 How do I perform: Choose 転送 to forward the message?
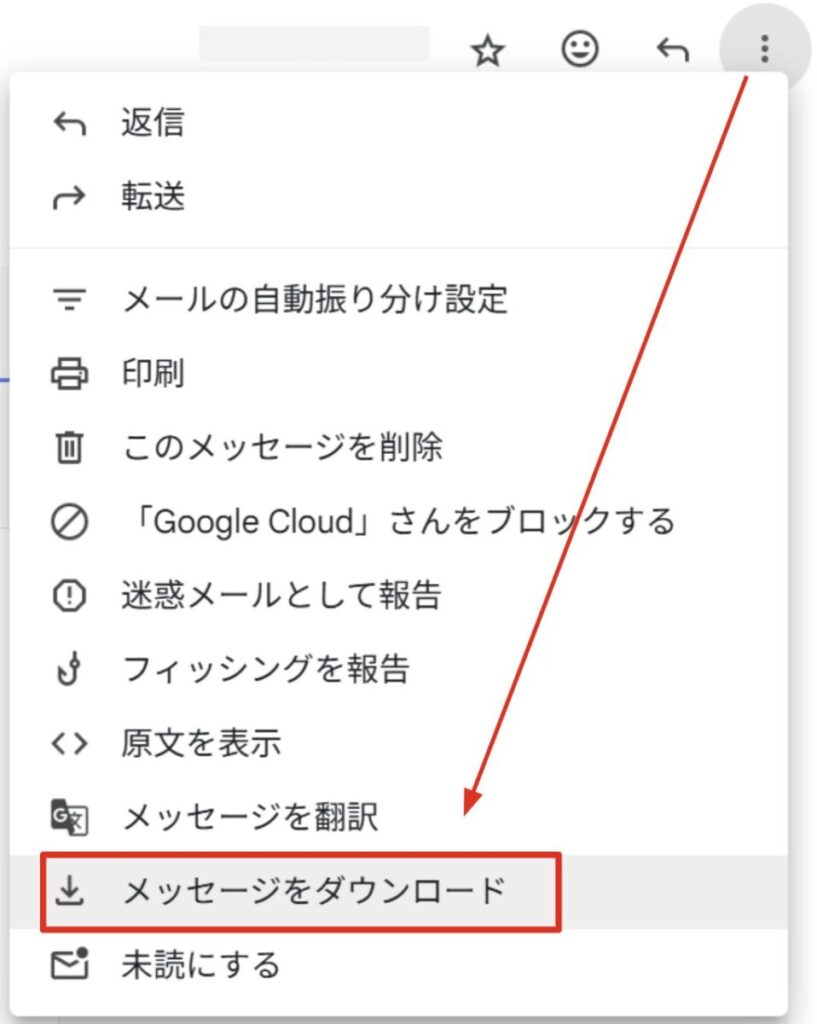click(153, 197)
